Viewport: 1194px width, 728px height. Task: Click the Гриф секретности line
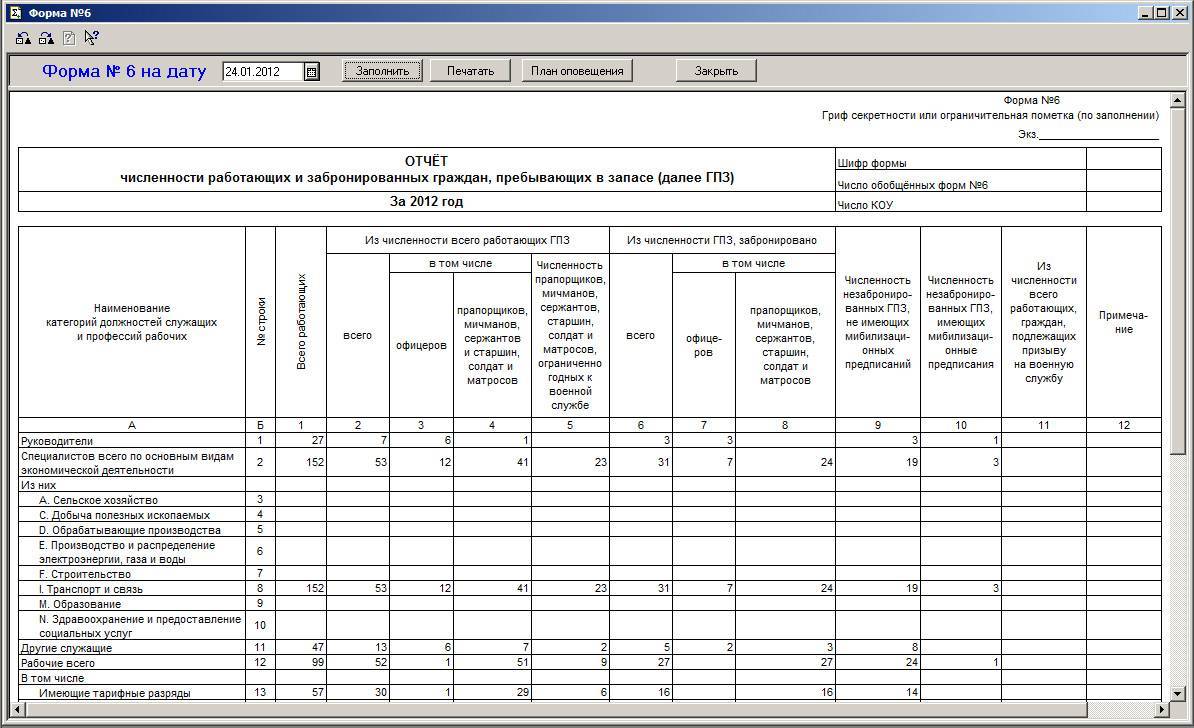click(990, 116)
